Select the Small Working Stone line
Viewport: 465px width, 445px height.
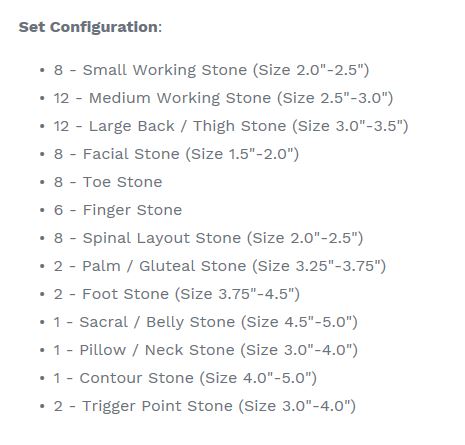pos(212,70)
